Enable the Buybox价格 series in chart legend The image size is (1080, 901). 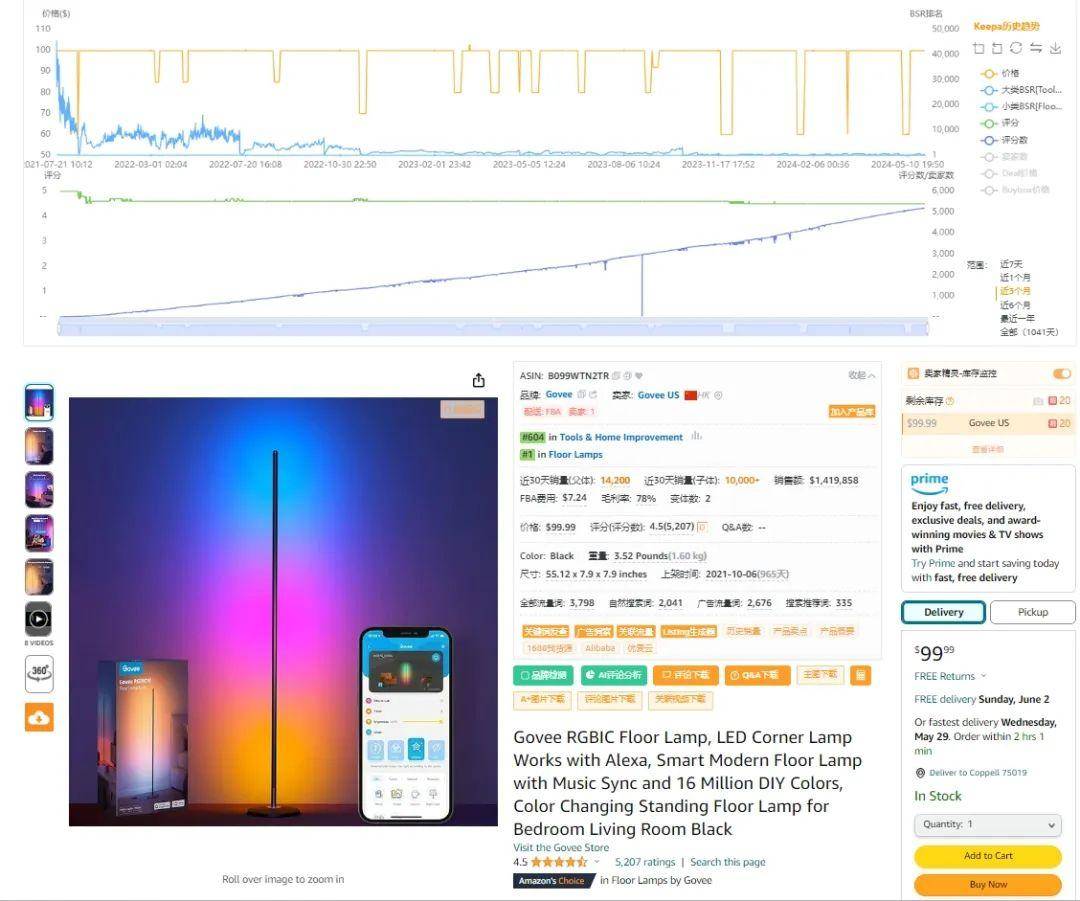pos(1015,190)
